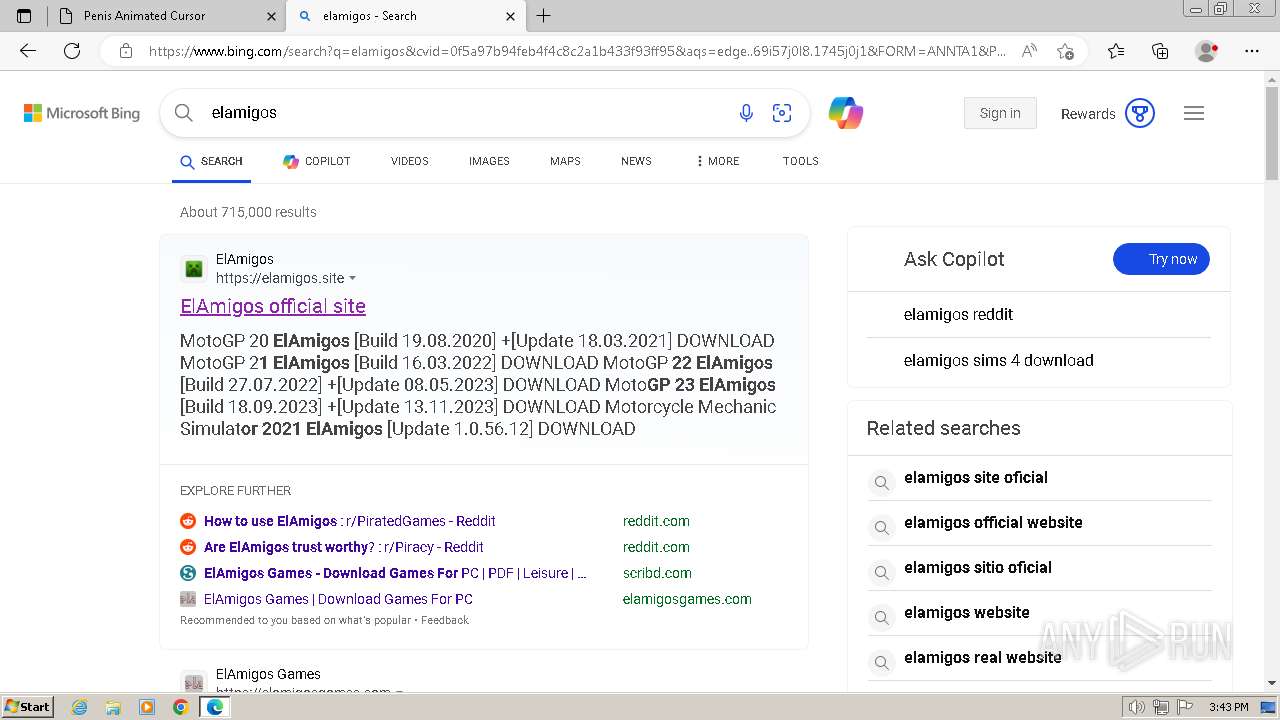Select the SEARCH tab
The height and width of the screenshot is (720, 1280).
point(211,161)
